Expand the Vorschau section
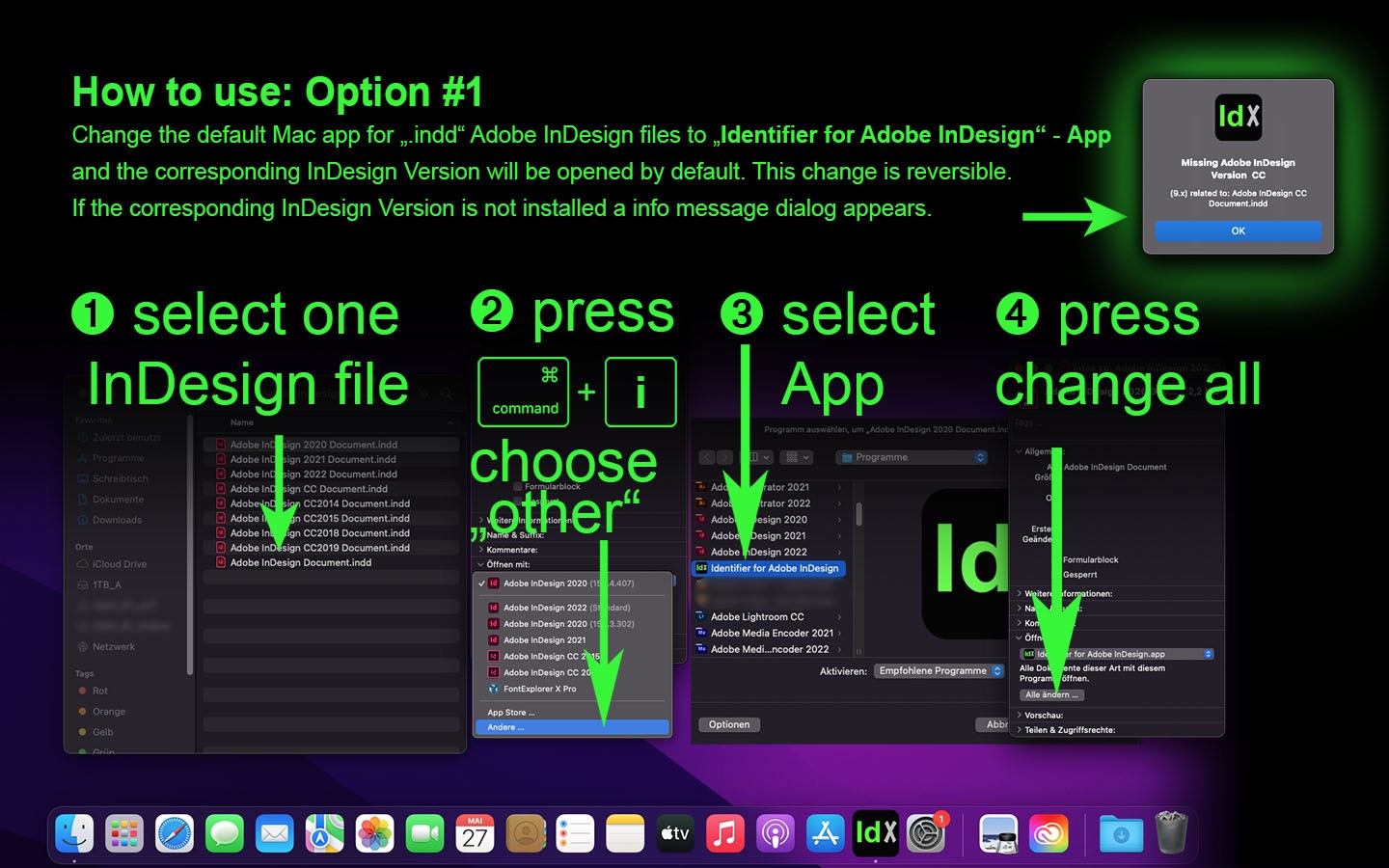 click(1019, 716)
